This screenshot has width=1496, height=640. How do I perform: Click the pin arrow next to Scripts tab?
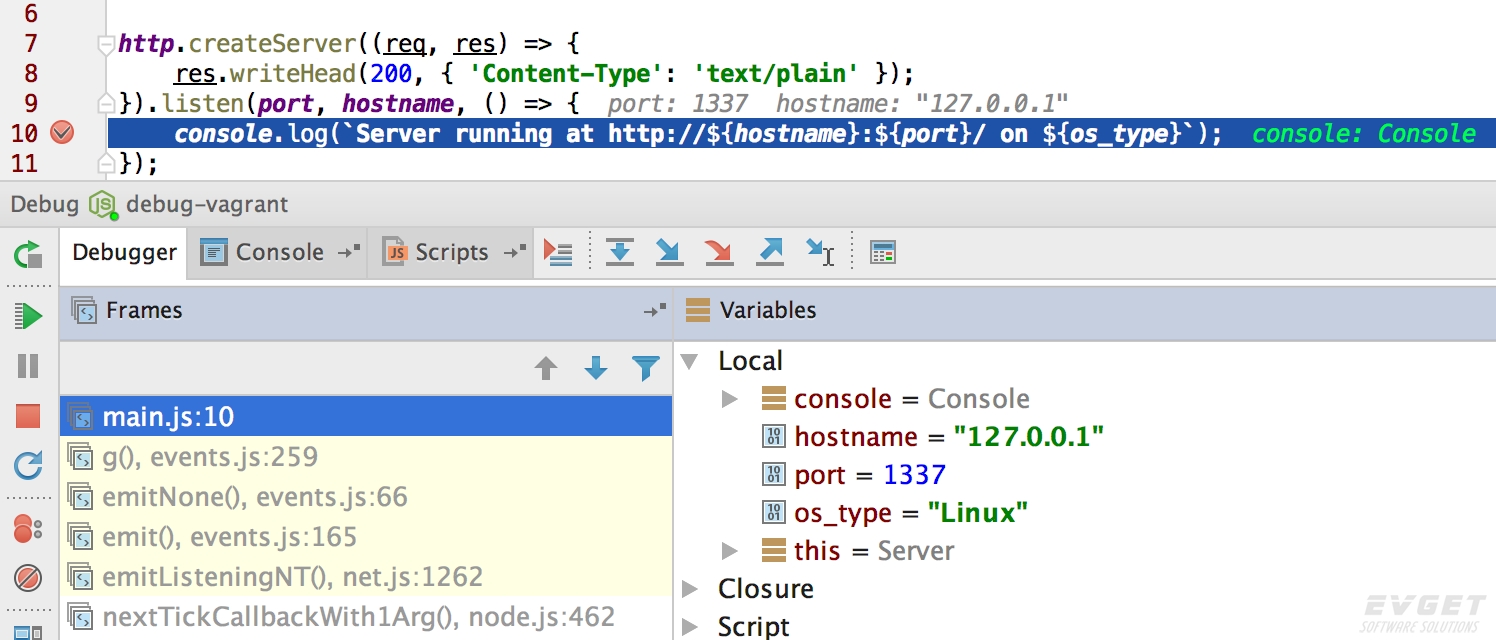click(514, 252)
